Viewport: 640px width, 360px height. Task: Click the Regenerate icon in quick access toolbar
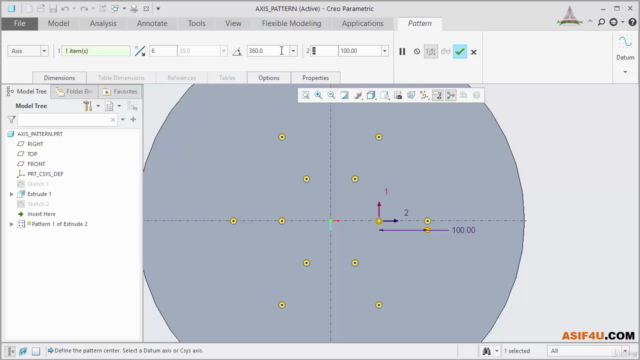pyautogui.click(x=103, y=9)
